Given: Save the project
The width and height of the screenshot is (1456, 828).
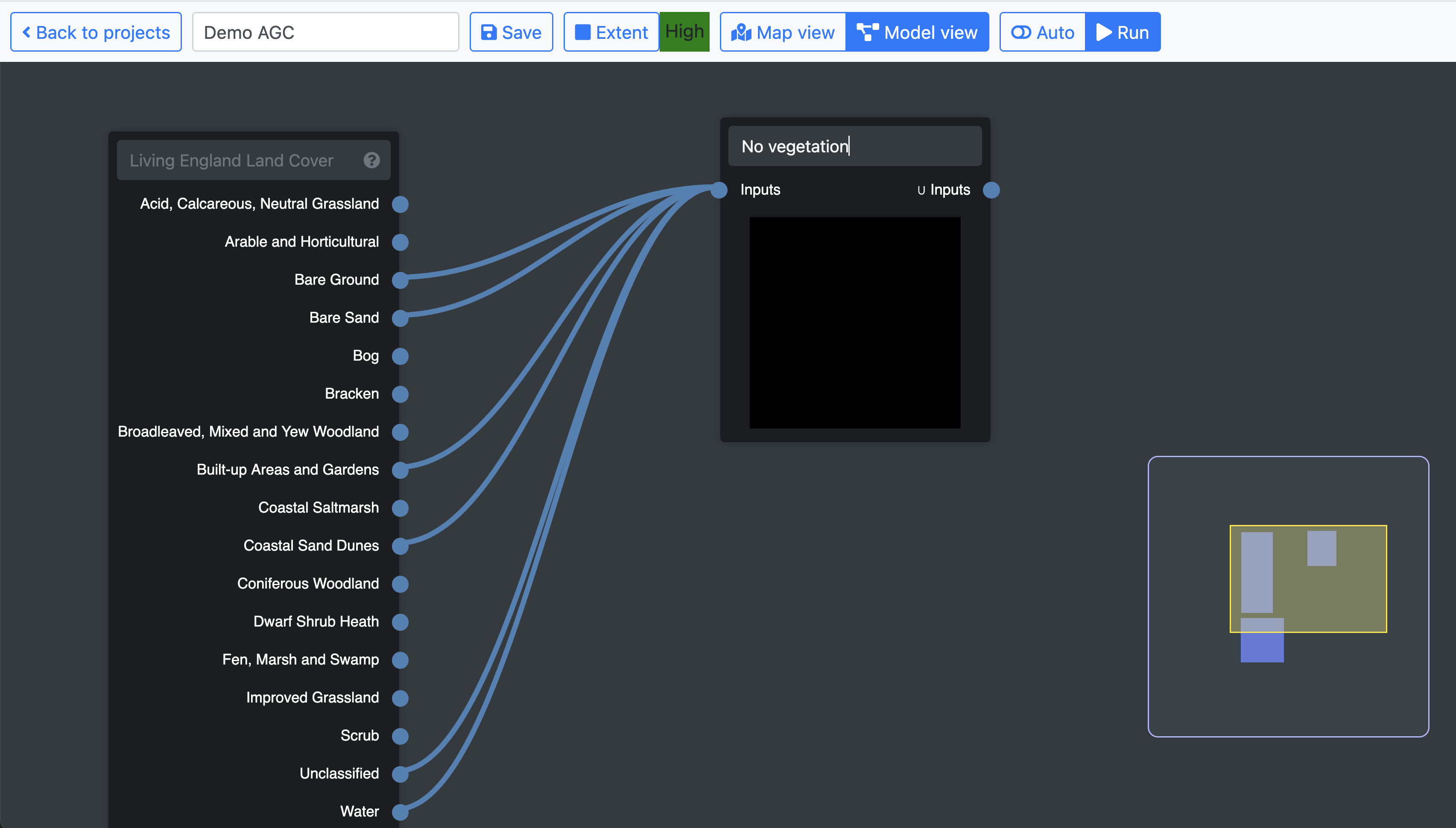Looking at the screenshot, I should tap(511, 32).
